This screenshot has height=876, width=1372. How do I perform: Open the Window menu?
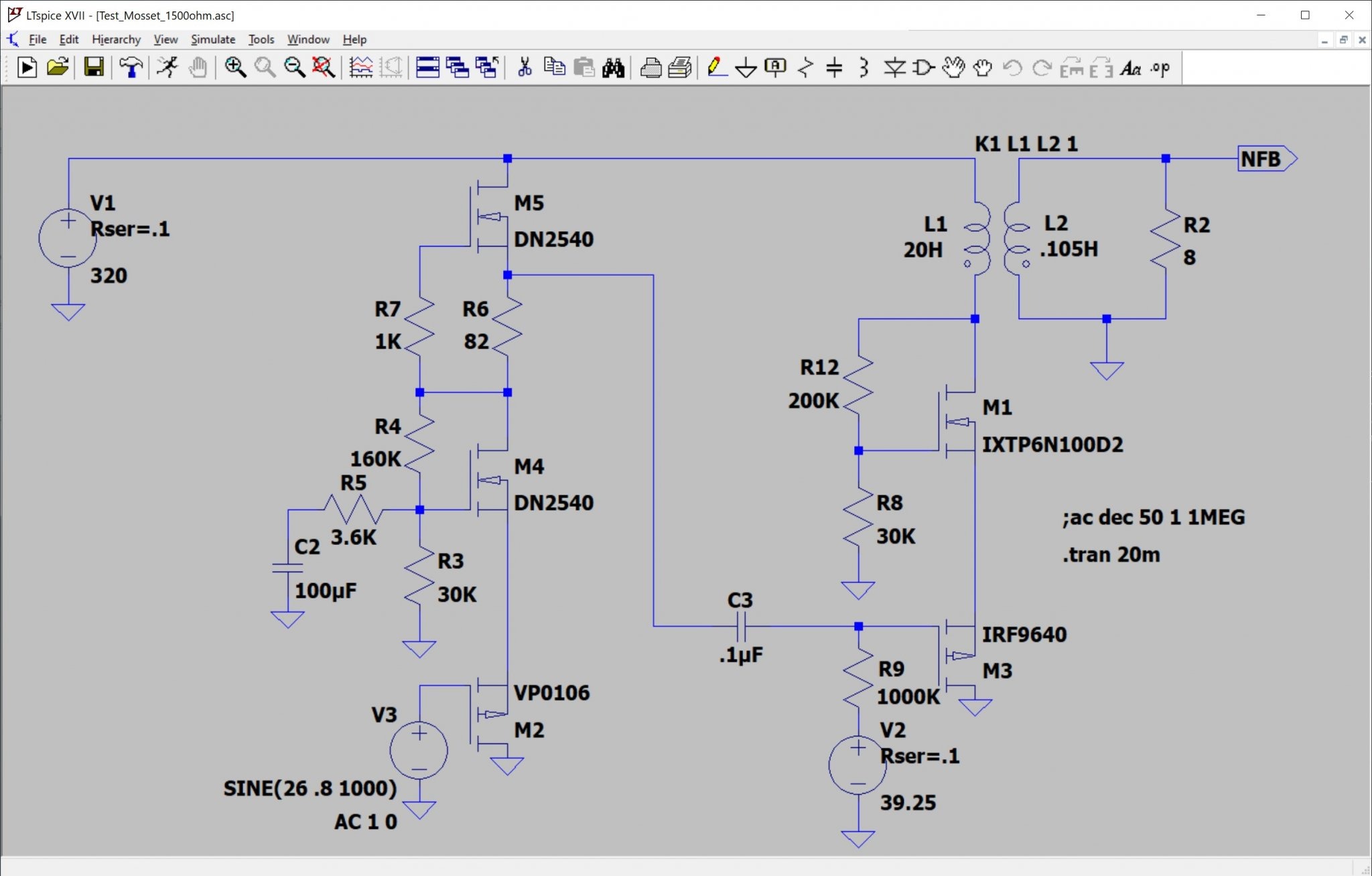308,40
